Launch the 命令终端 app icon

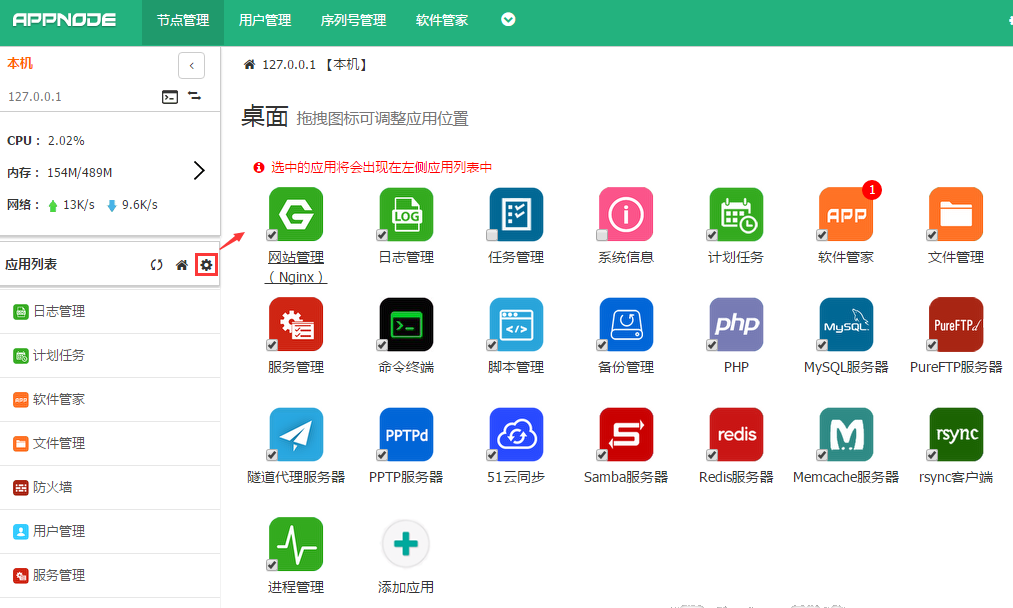[406, 324]
